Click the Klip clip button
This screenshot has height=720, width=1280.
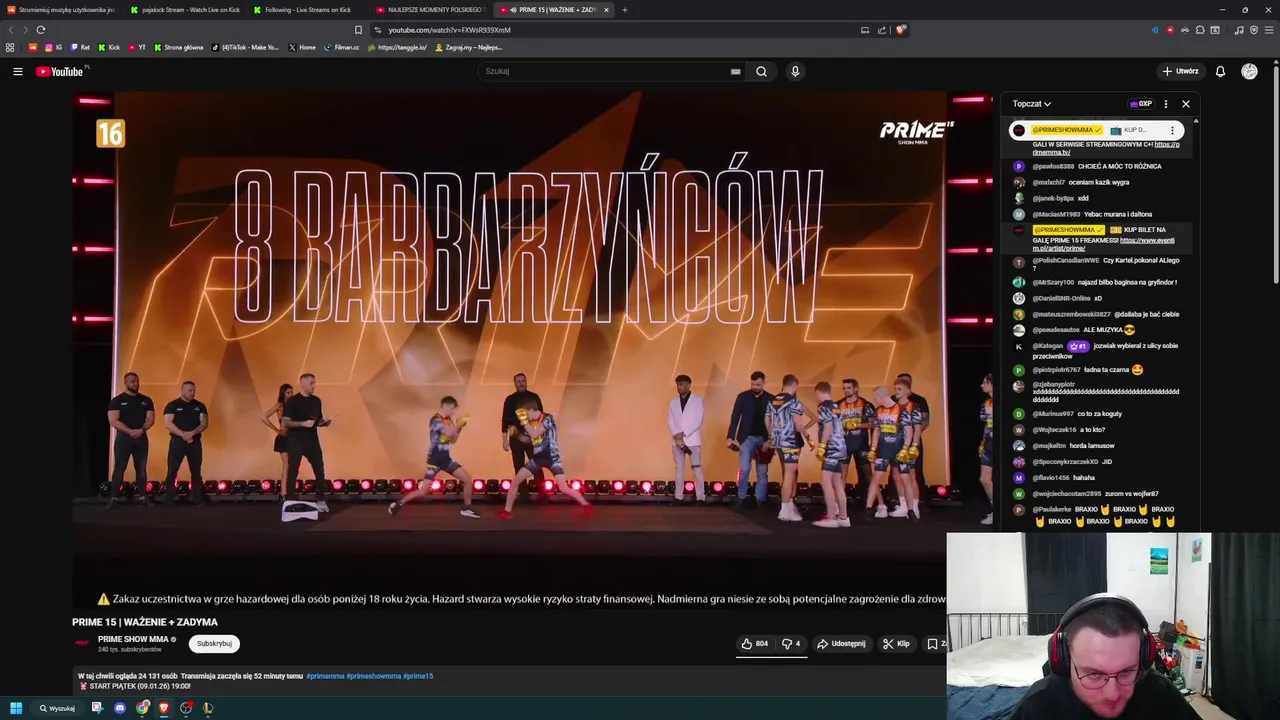(896, 644)
